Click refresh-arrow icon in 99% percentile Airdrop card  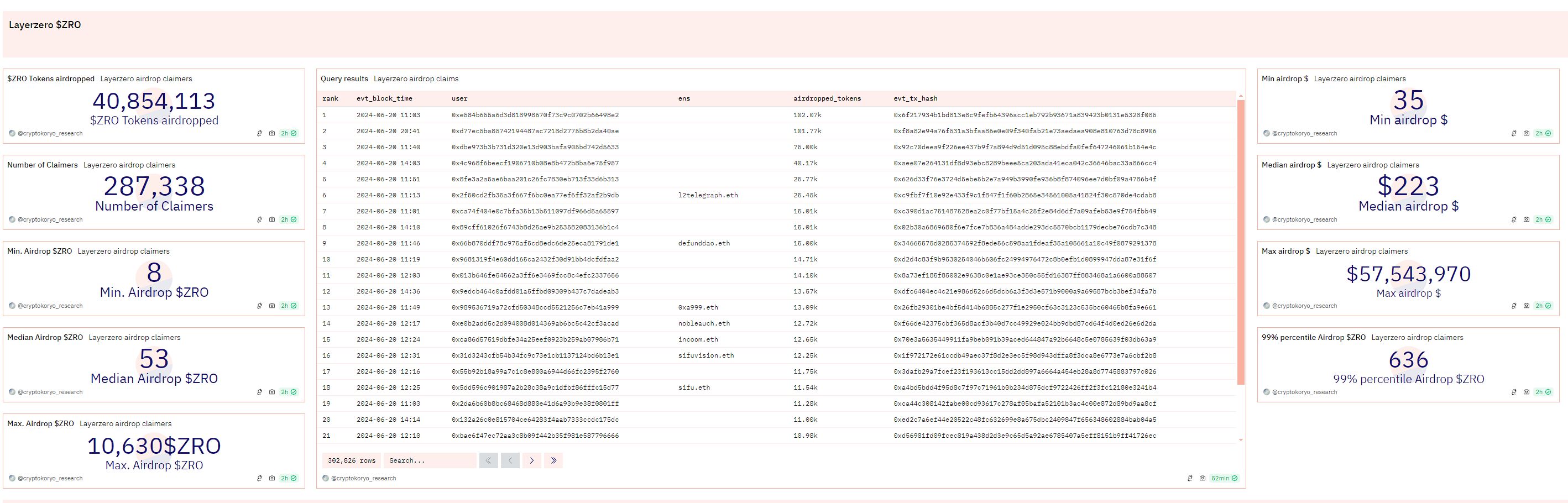point(1514,392)
